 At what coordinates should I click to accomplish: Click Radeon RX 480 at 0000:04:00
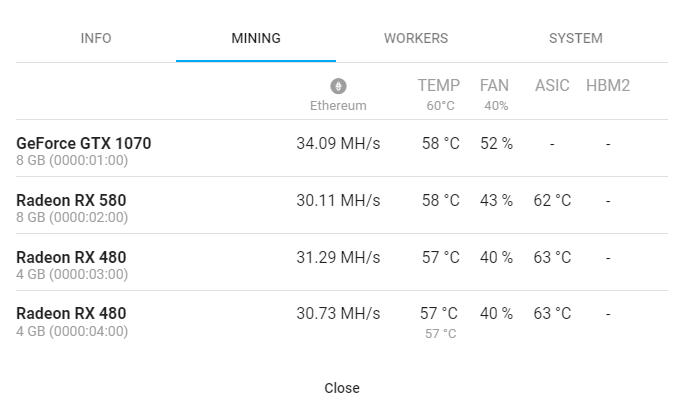coord(71,314)
